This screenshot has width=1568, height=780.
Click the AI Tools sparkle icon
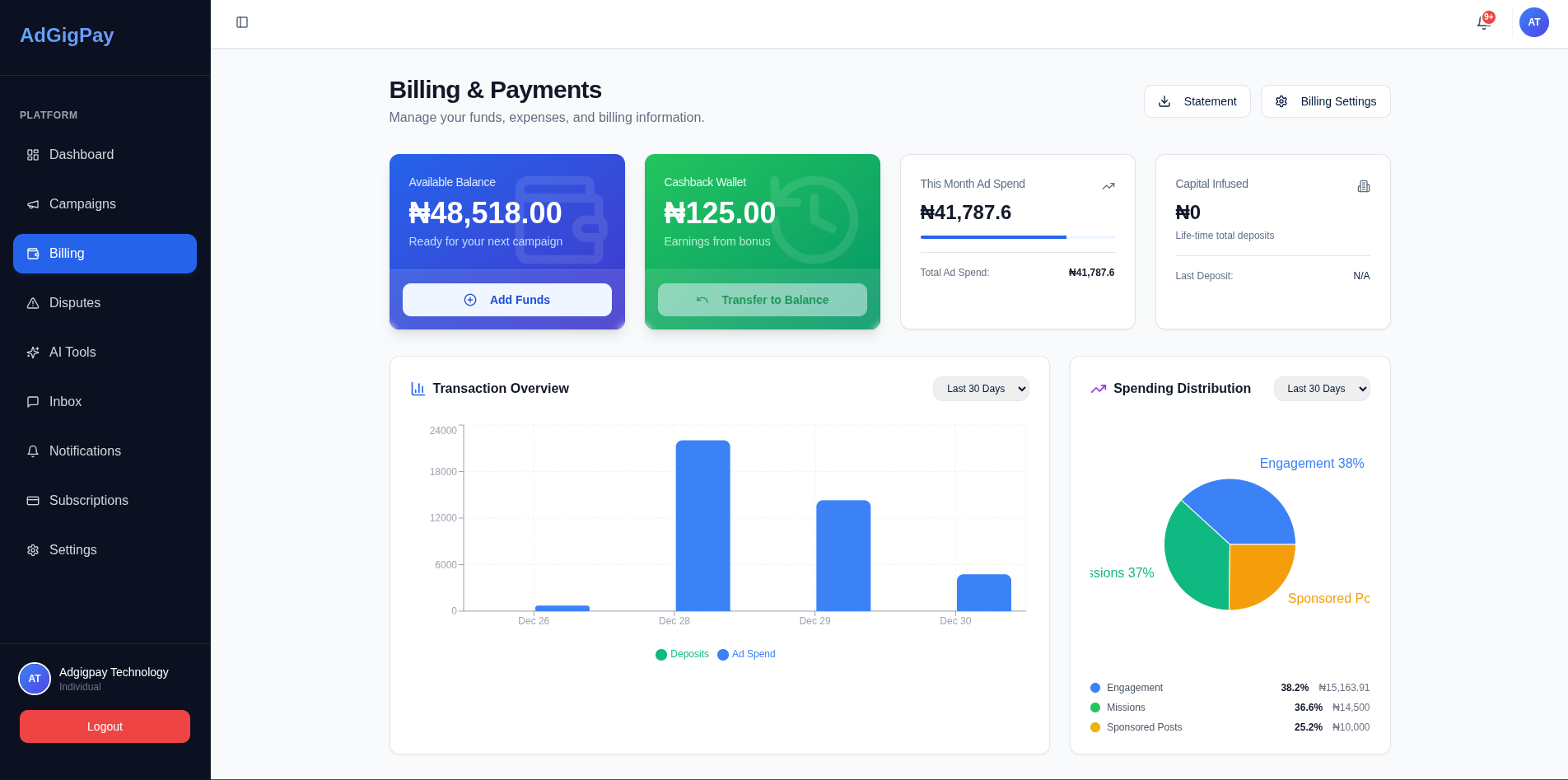(x=33, y=353)
